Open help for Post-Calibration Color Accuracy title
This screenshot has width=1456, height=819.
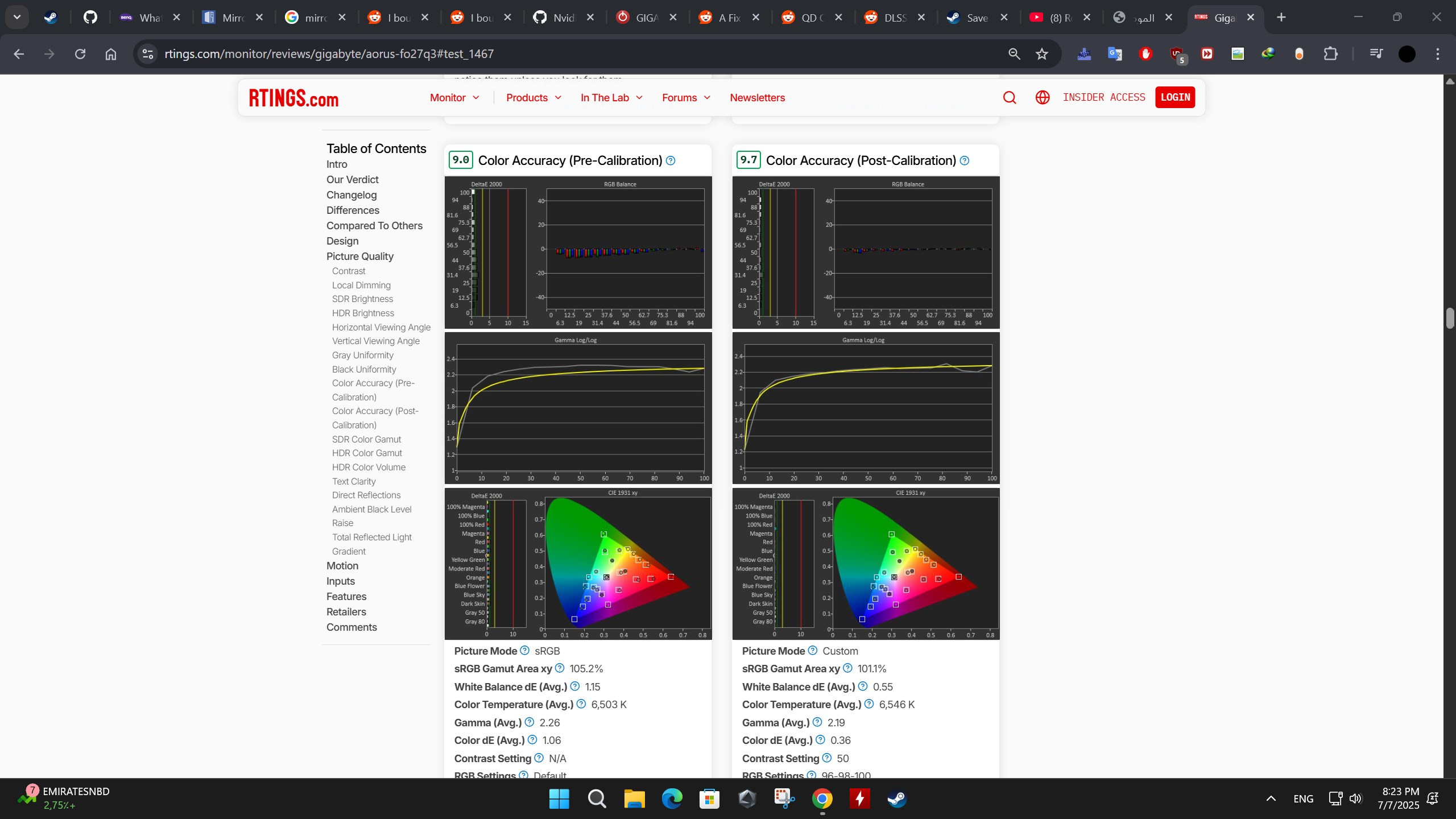(965, 161)
